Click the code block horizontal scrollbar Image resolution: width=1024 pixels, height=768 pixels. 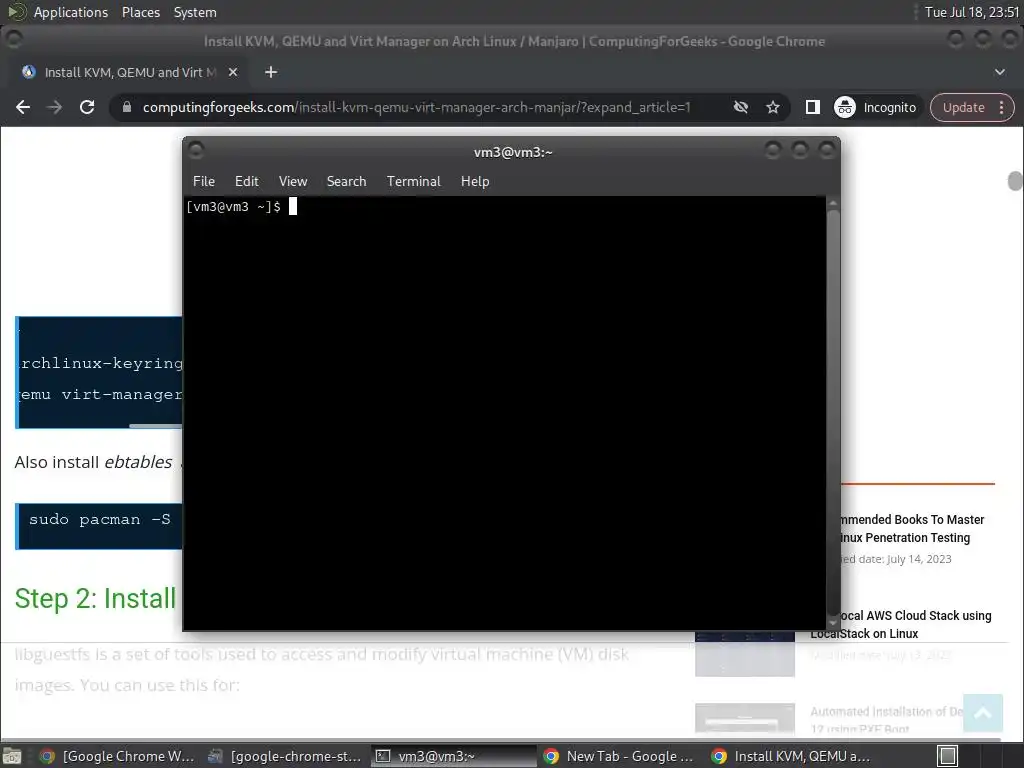pyautogui.click(x=155, y=426)
